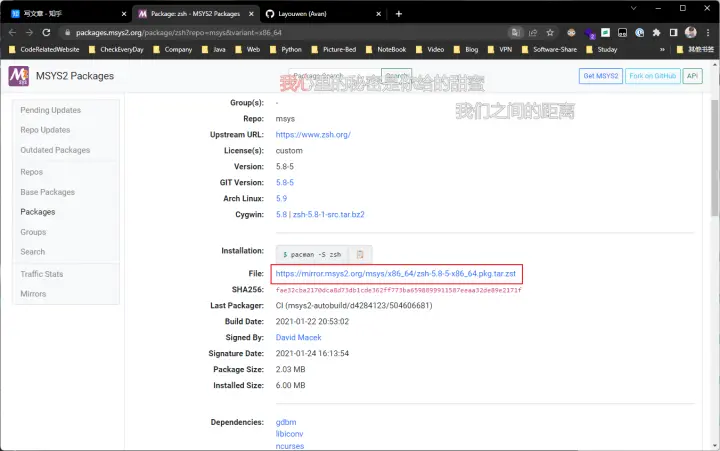
Task: Open the NoteBook bookmark folder
Action: tap(386, 50)
